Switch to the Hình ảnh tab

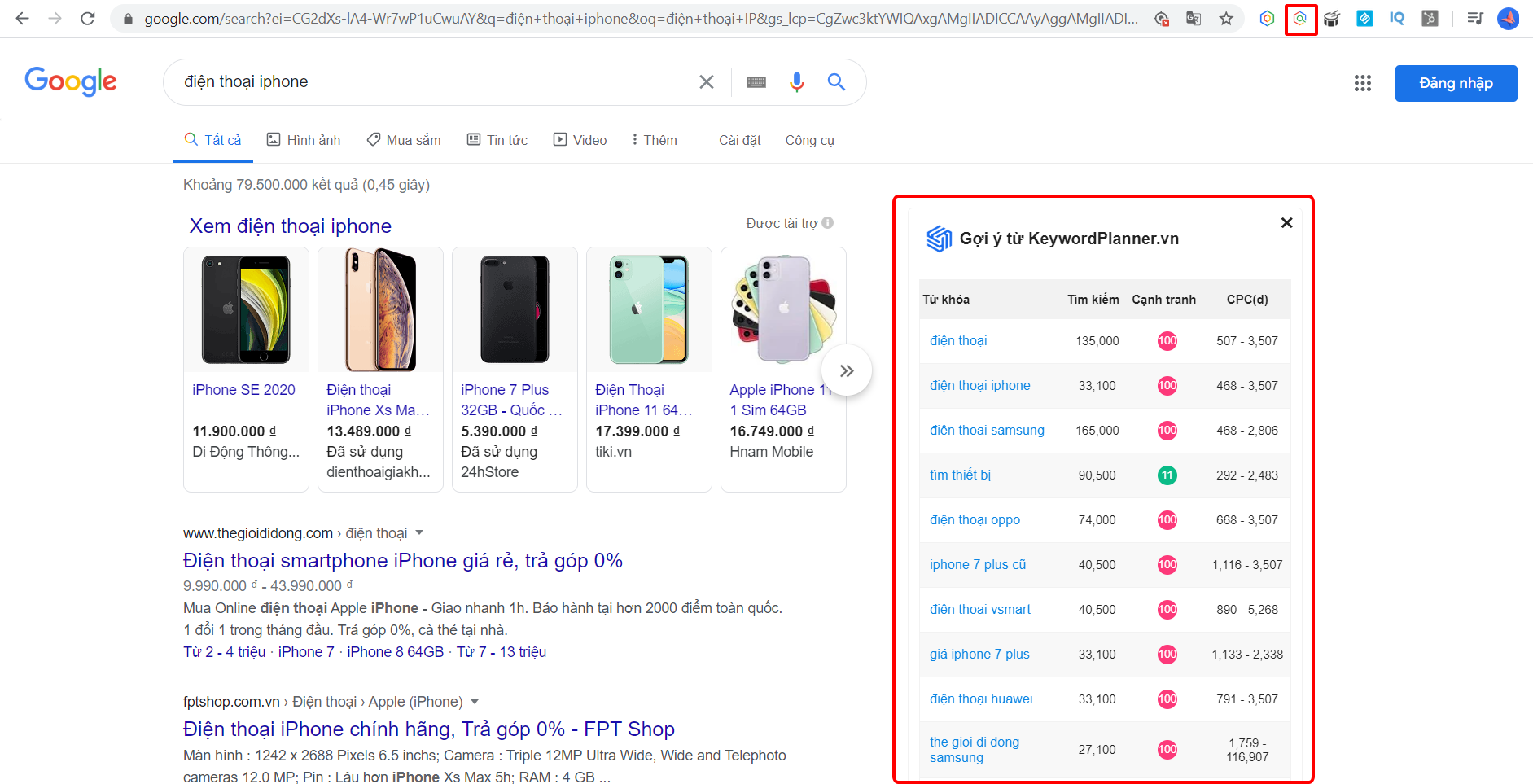pos(304,140)
